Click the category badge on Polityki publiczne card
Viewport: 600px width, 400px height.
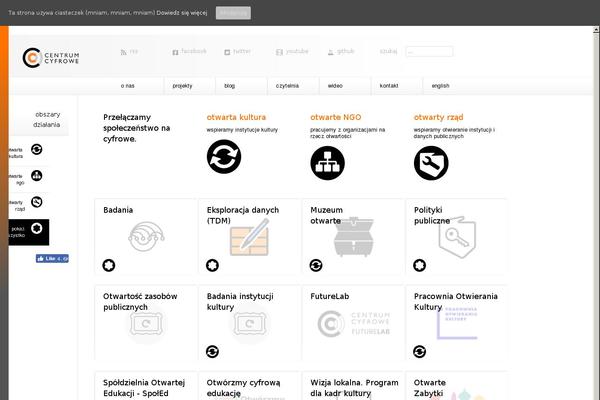click(419, 265)
